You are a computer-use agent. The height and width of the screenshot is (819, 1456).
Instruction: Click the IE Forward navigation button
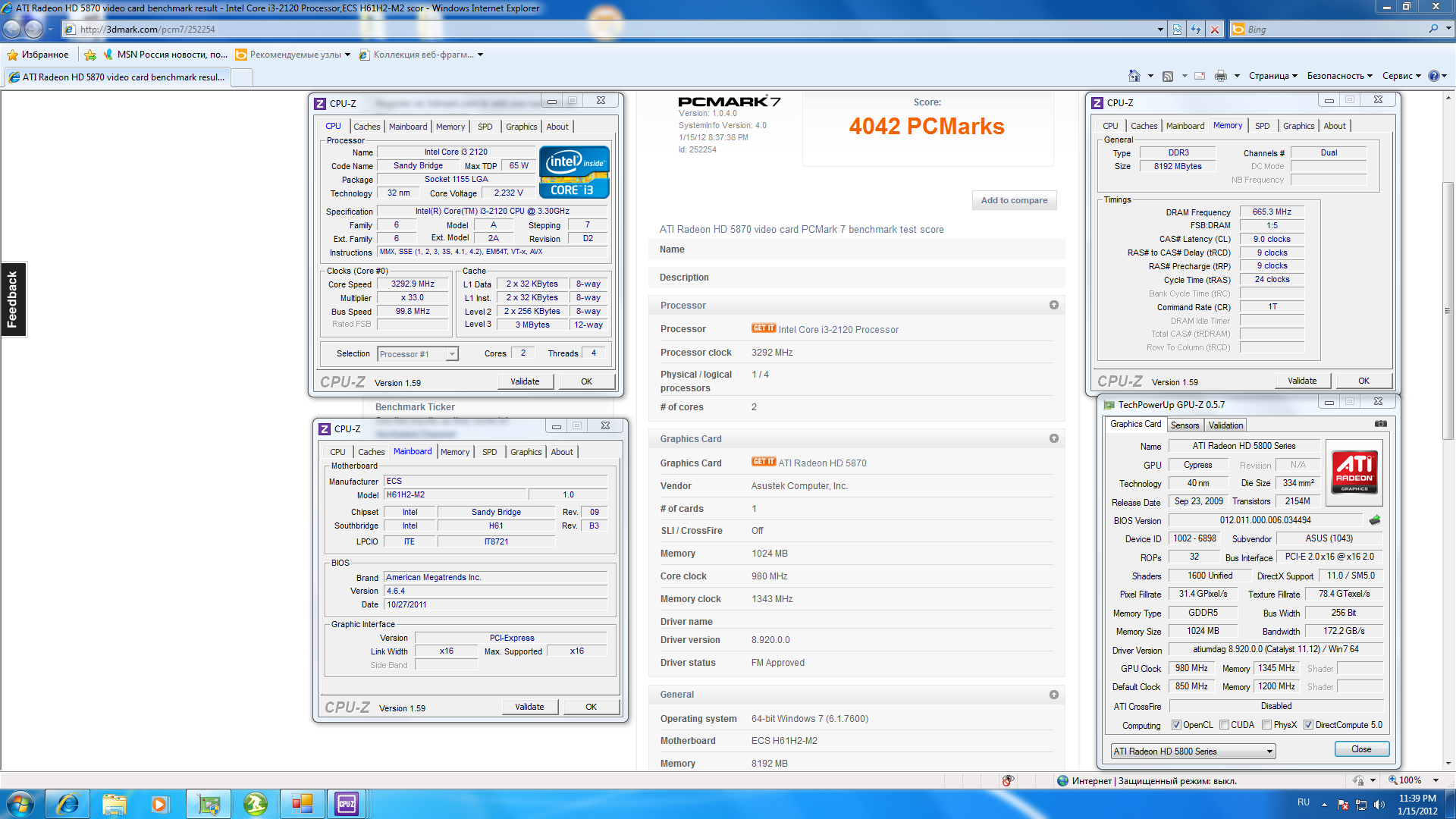[x=34, y=29]
